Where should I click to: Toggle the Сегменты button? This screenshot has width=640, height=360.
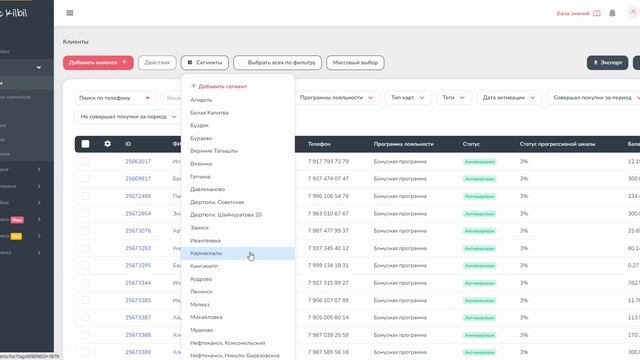[204, 62]
